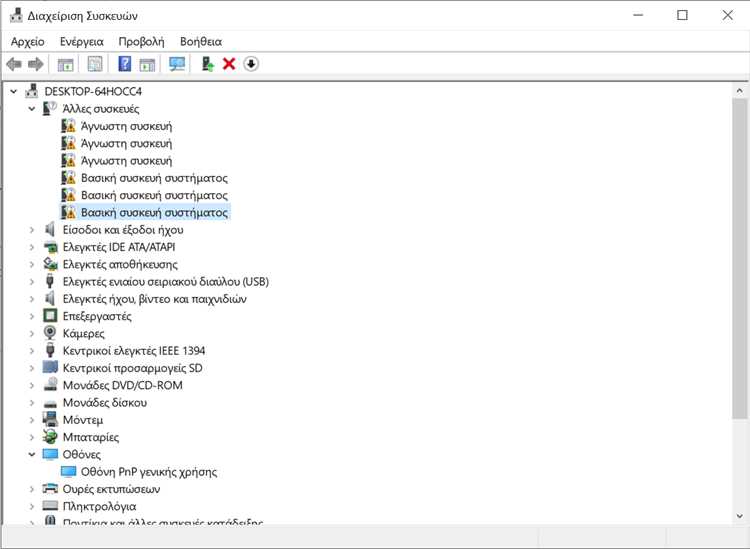Expand Ελεγκτές ενιαίου σειριακού διαύλου (USB)
Image resolution: width=750 pixels, height=549 pixels.
tap(32, 282)
